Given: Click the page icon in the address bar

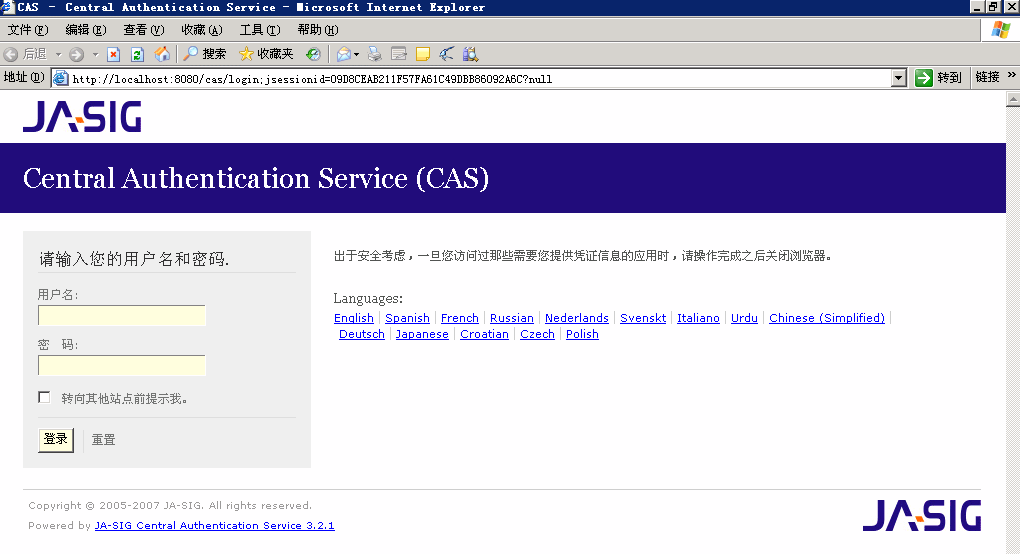Looking at the screenshot, I should click(x=60, y=79).
